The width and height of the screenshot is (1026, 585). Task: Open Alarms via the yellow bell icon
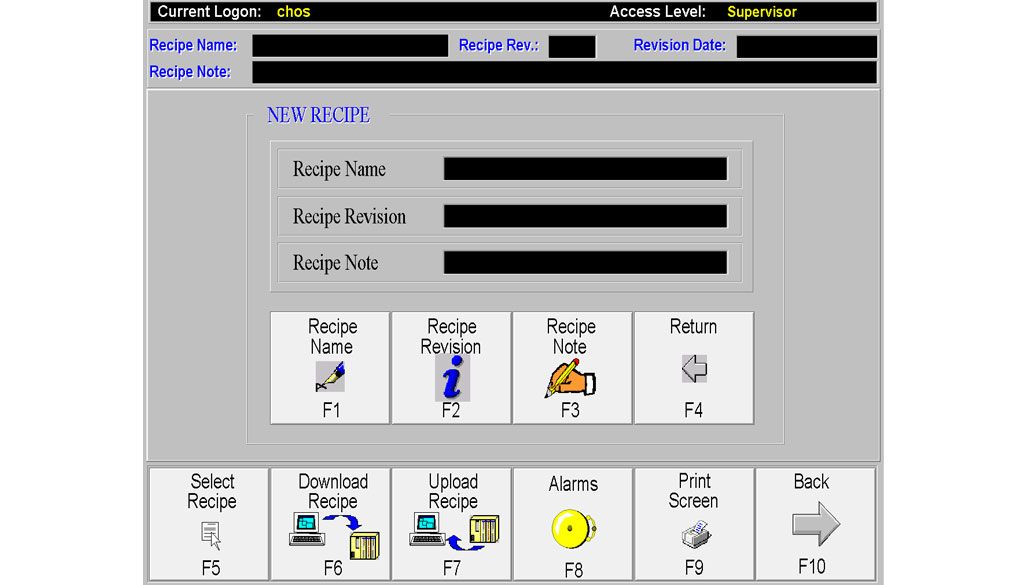573,529
